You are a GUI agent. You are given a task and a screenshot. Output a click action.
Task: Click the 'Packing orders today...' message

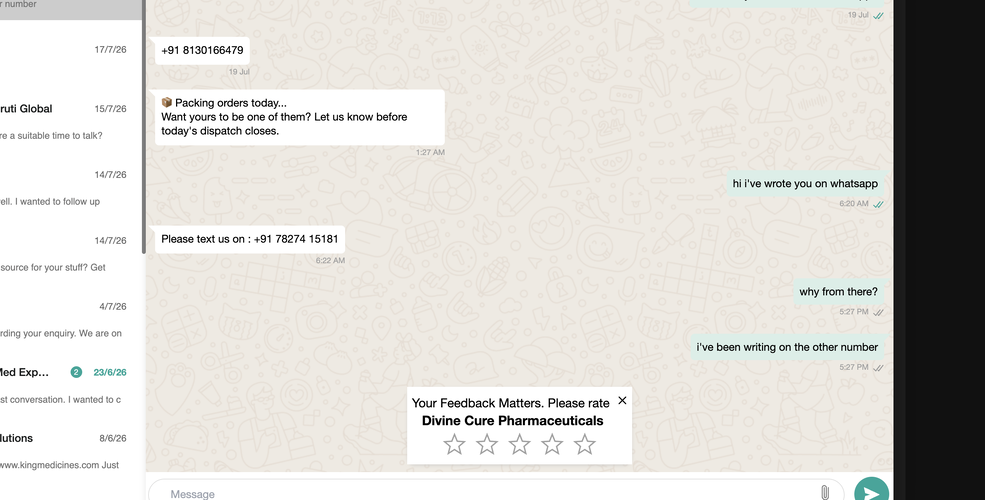(300, 117)
